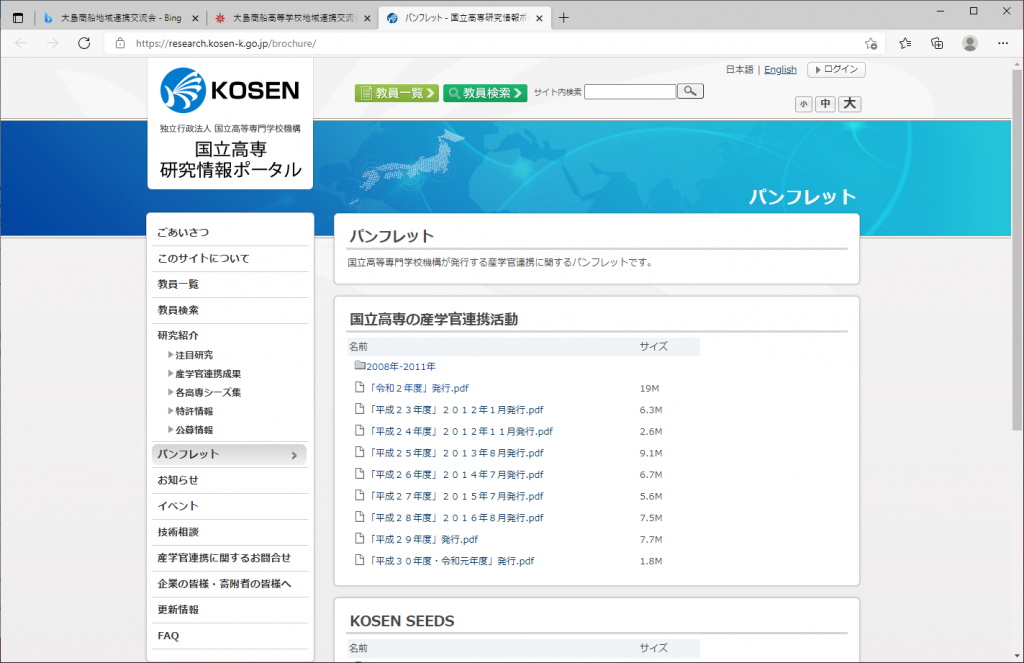Image resolution: width=1024 pixels, height=663 pixels.
Task: Expand 注目研究 under 研究紹介
Action: tap(193, 355)
